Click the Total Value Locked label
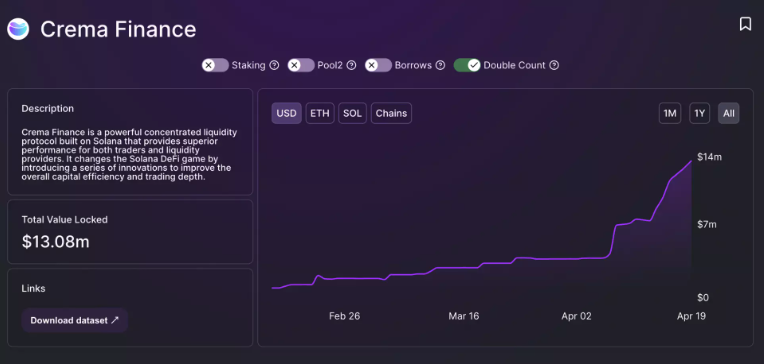Screen dimensions: 765x364 pos(64,220)
